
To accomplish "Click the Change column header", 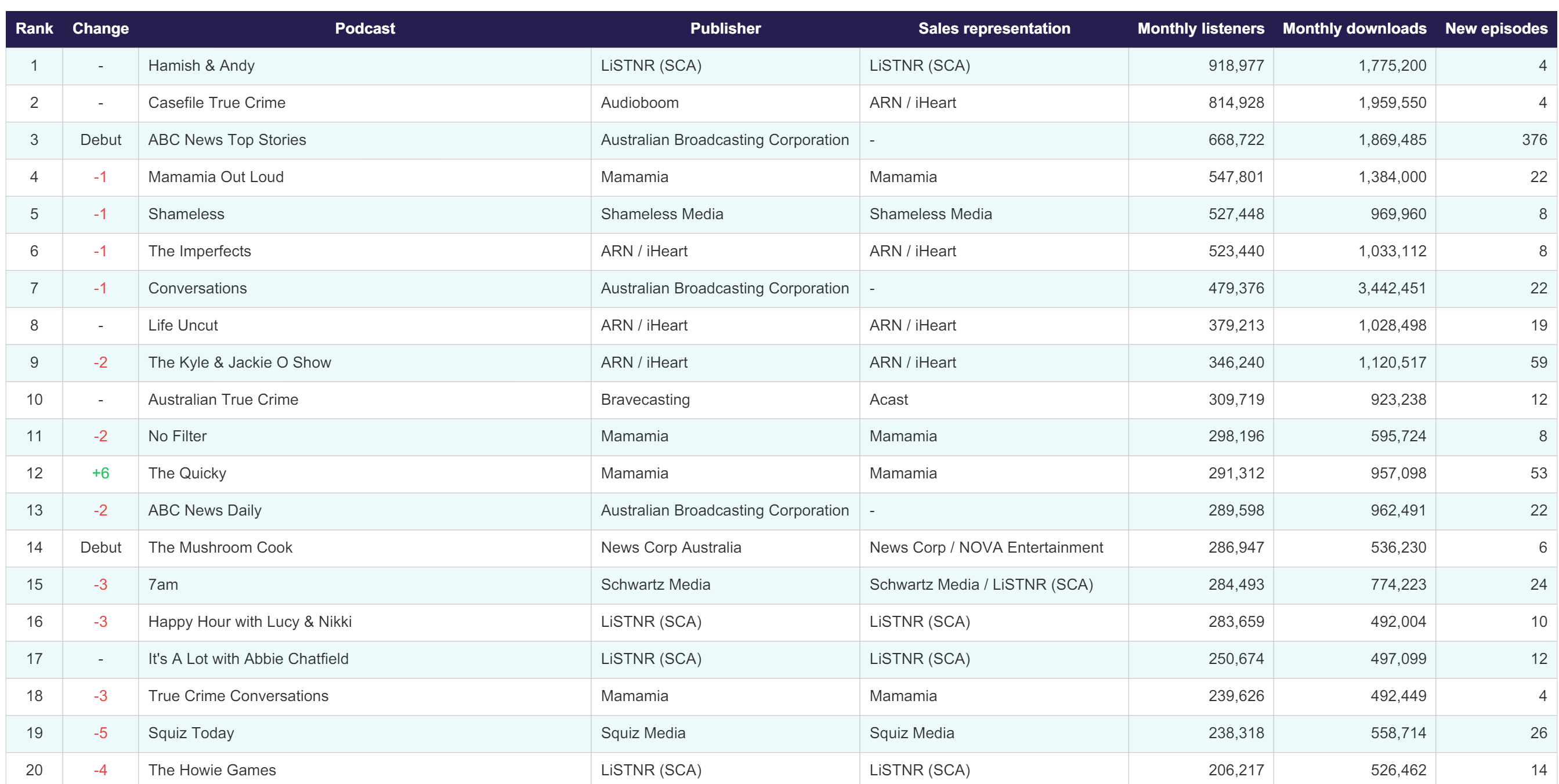I will [100, 28].
